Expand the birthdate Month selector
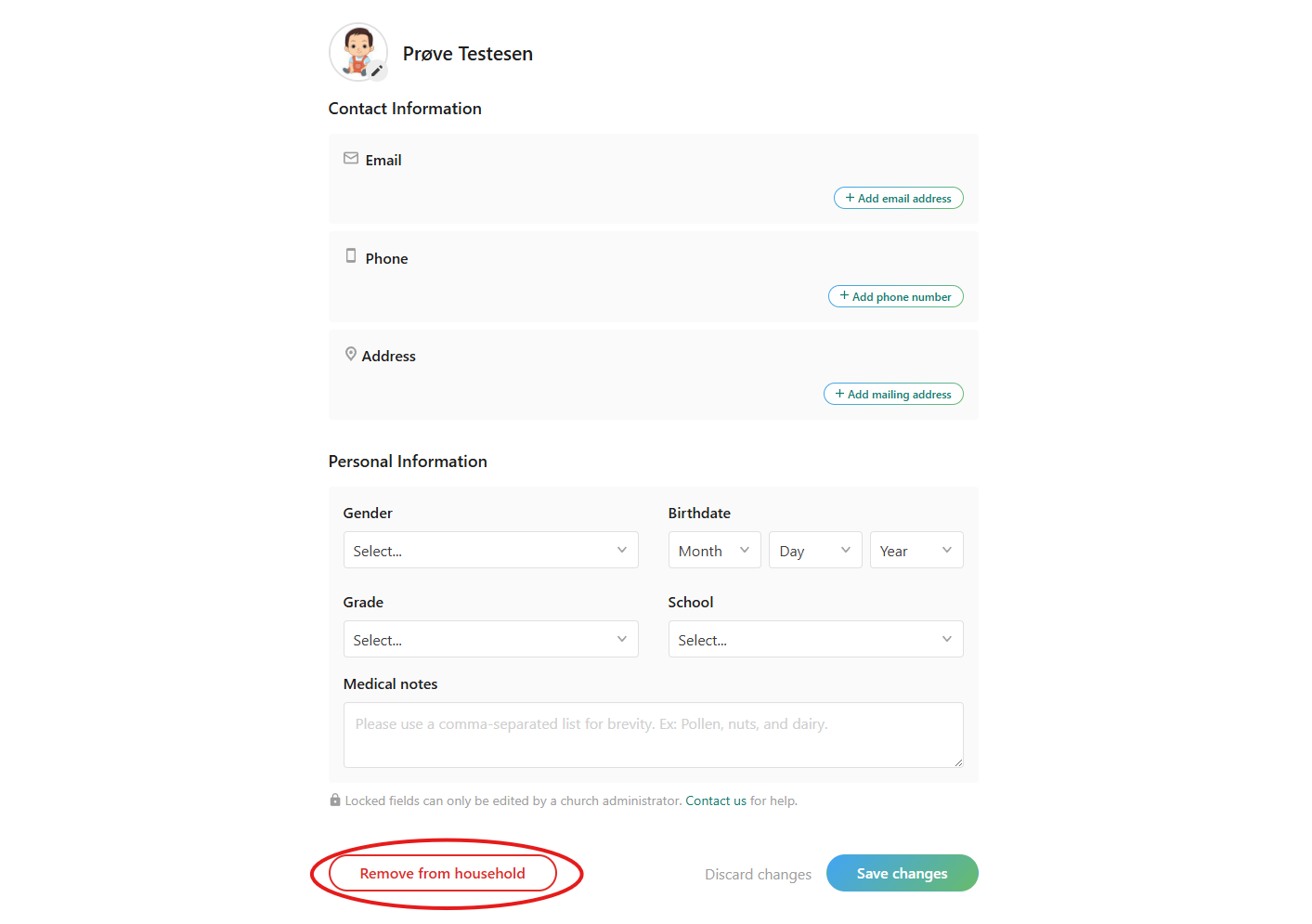Image resolution: width=1312 pixels, height=924 pixels. coord(714,551)
